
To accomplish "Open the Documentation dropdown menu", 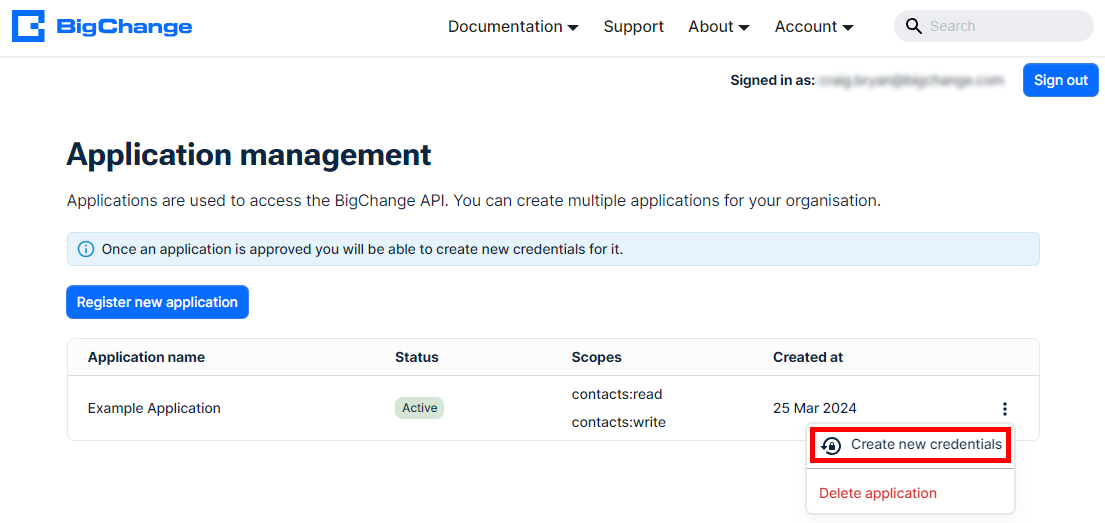I will [513, 27].
